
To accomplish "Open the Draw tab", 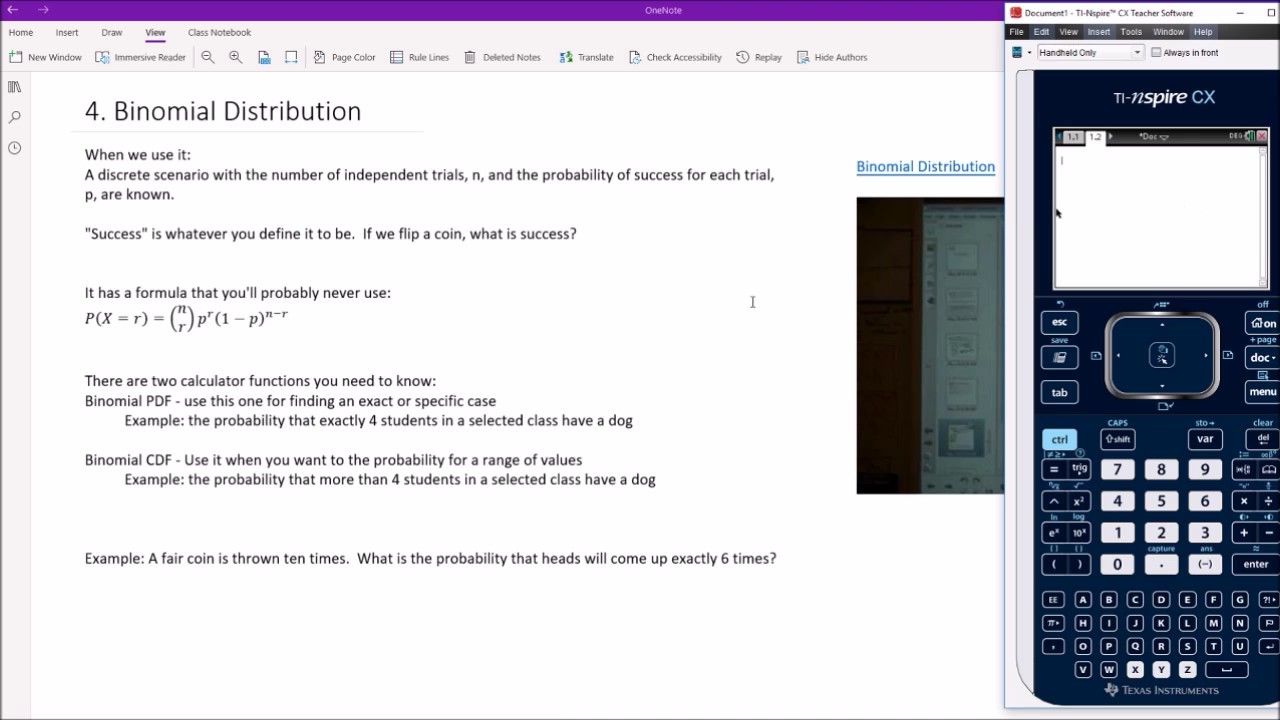I will coord(112,32).
